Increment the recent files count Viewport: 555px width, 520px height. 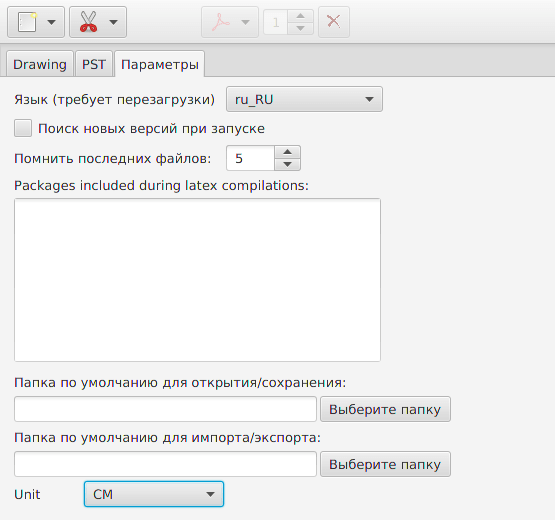[287, 152]
